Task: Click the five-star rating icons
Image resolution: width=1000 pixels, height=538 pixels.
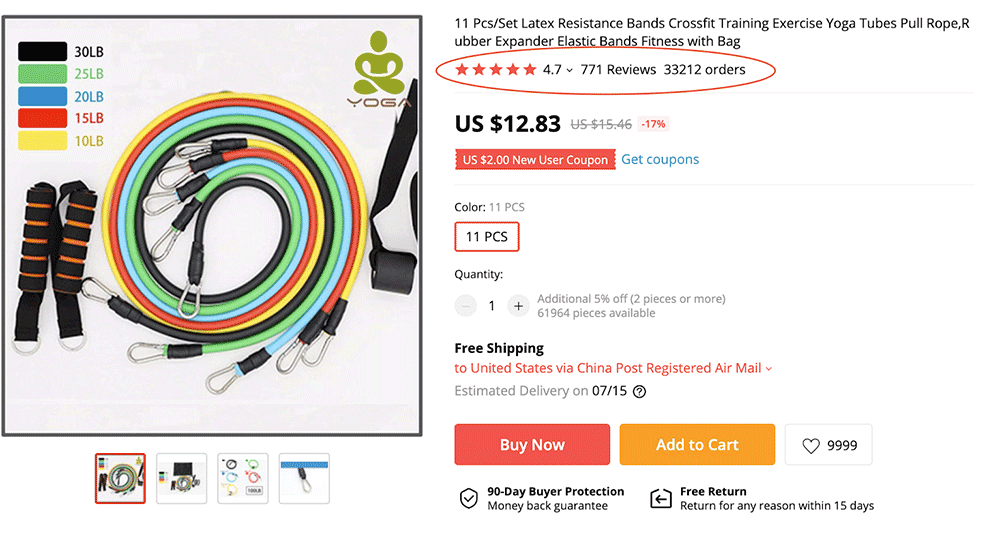Action: 495,70
